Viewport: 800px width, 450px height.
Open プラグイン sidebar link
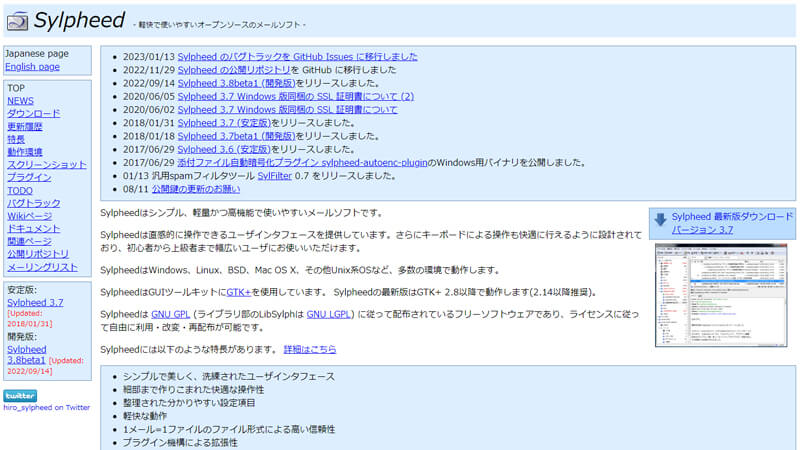(29, 177)
